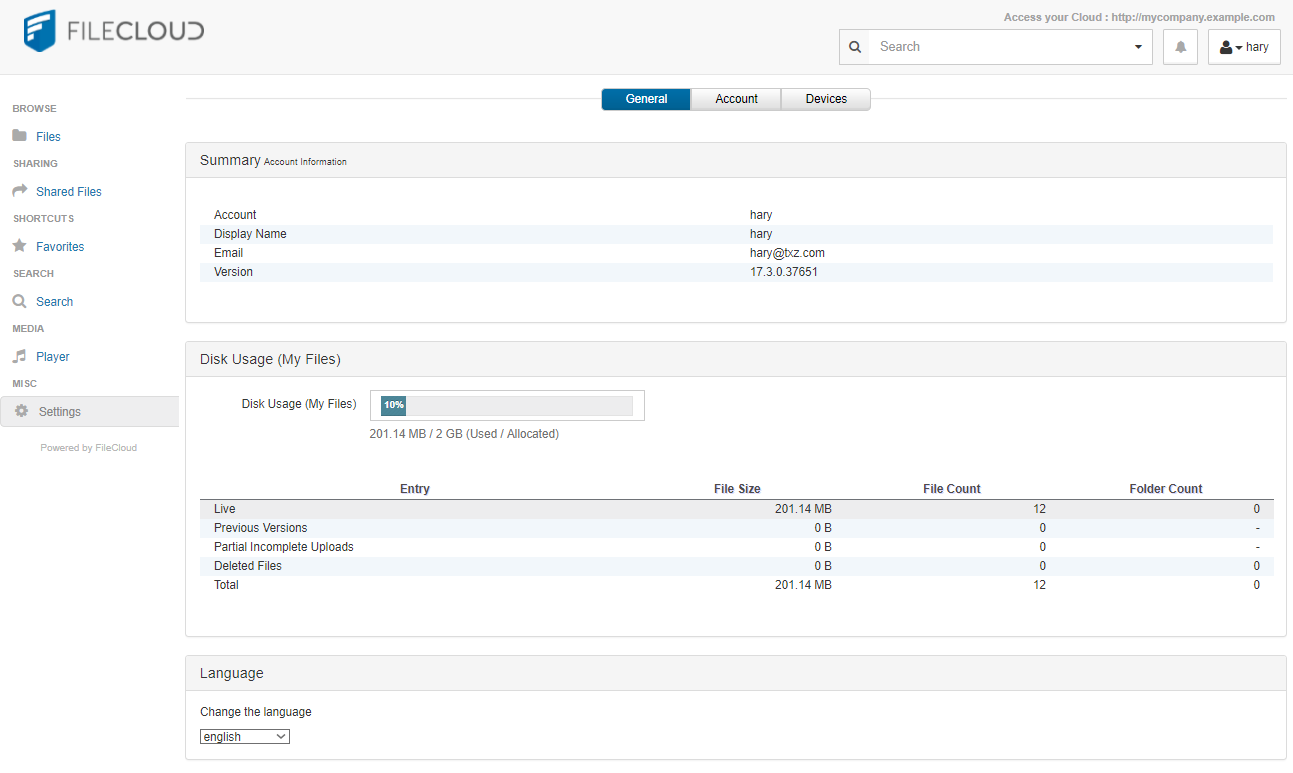The image size is (1293, 773).
Task: Click the music note icon beside Player
Action: coord(20,356)
